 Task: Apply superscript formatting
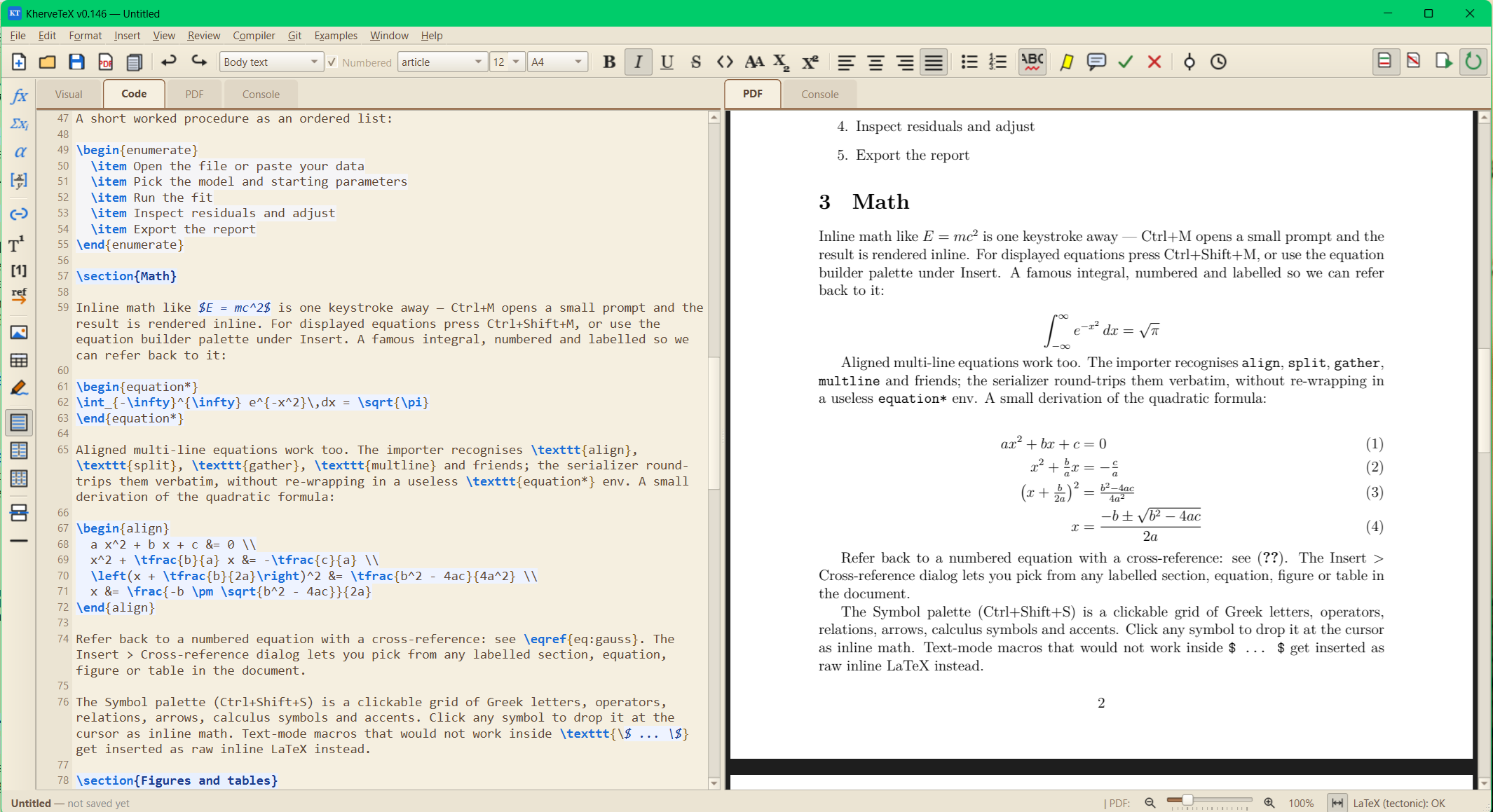coord(811,62)
